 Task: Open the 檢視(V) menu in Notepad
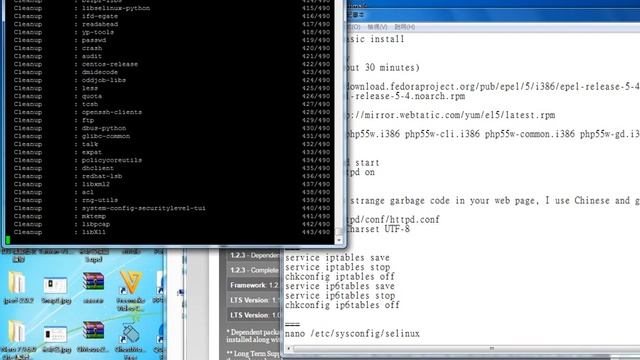pos(377,27)
